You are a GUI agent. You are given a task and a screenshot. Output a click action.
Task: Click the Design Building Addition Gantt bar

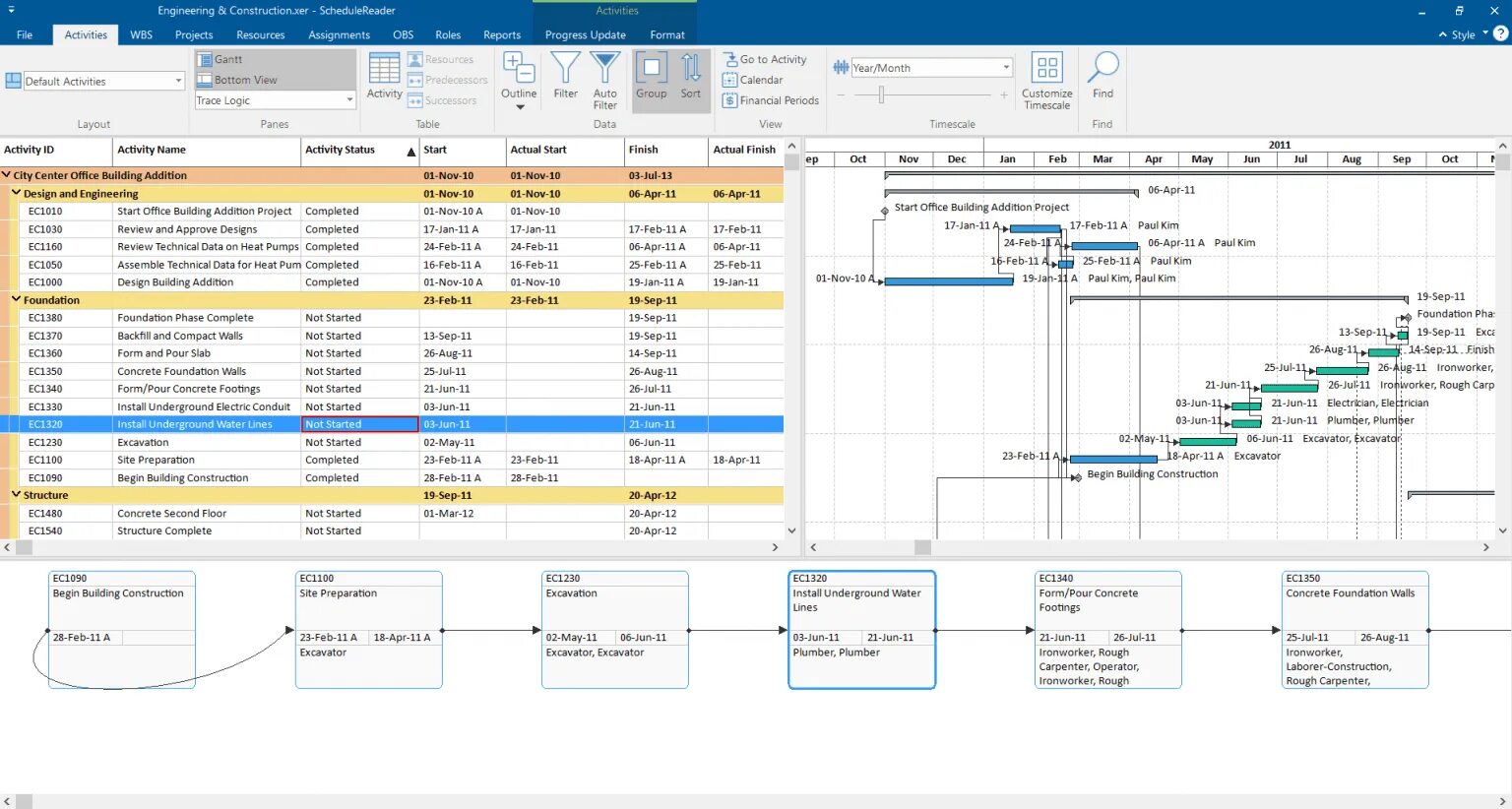point(949,281)
